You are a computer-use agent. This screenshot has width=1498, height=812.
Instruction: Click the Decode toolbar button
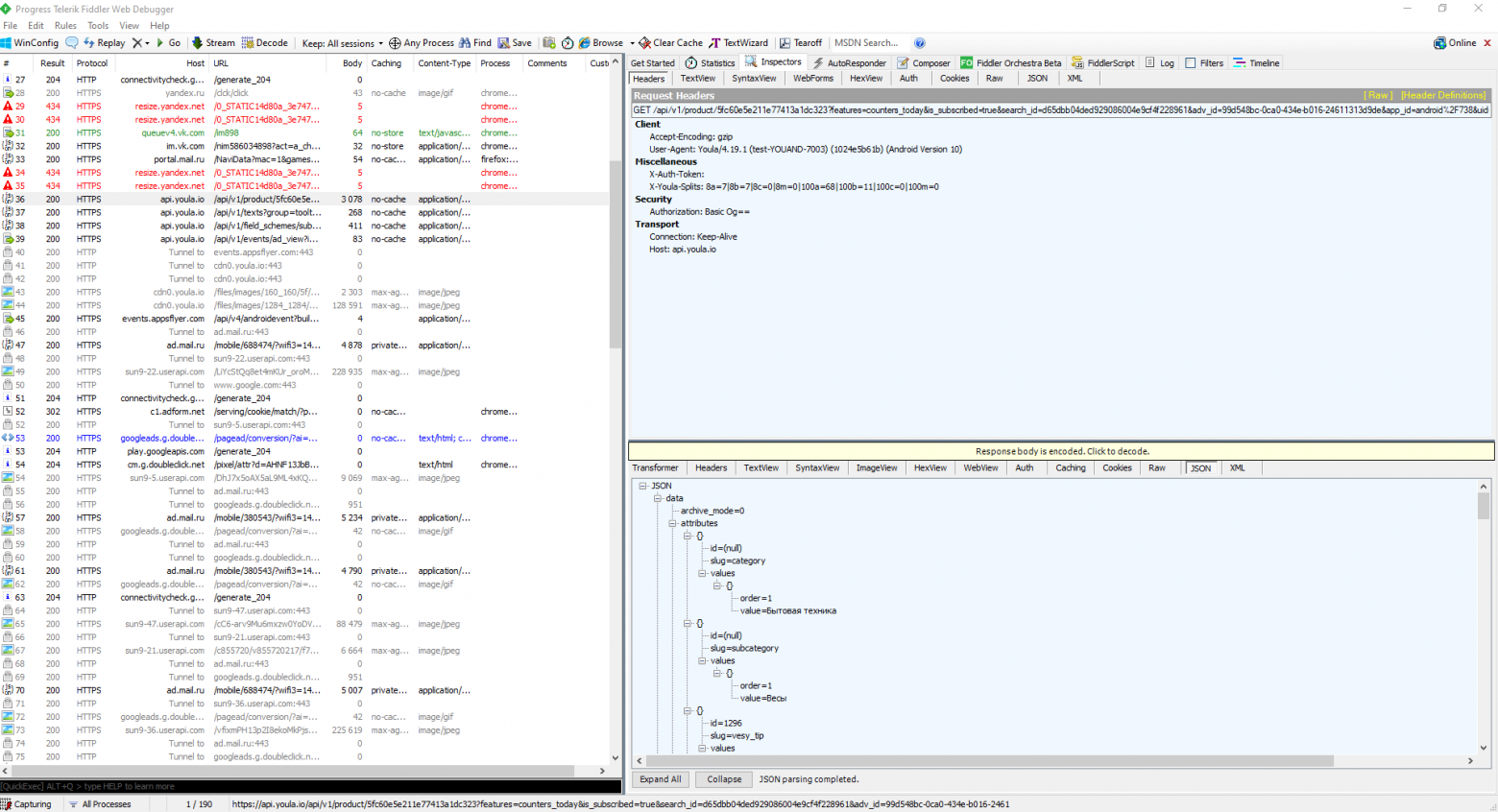[265, 43]
